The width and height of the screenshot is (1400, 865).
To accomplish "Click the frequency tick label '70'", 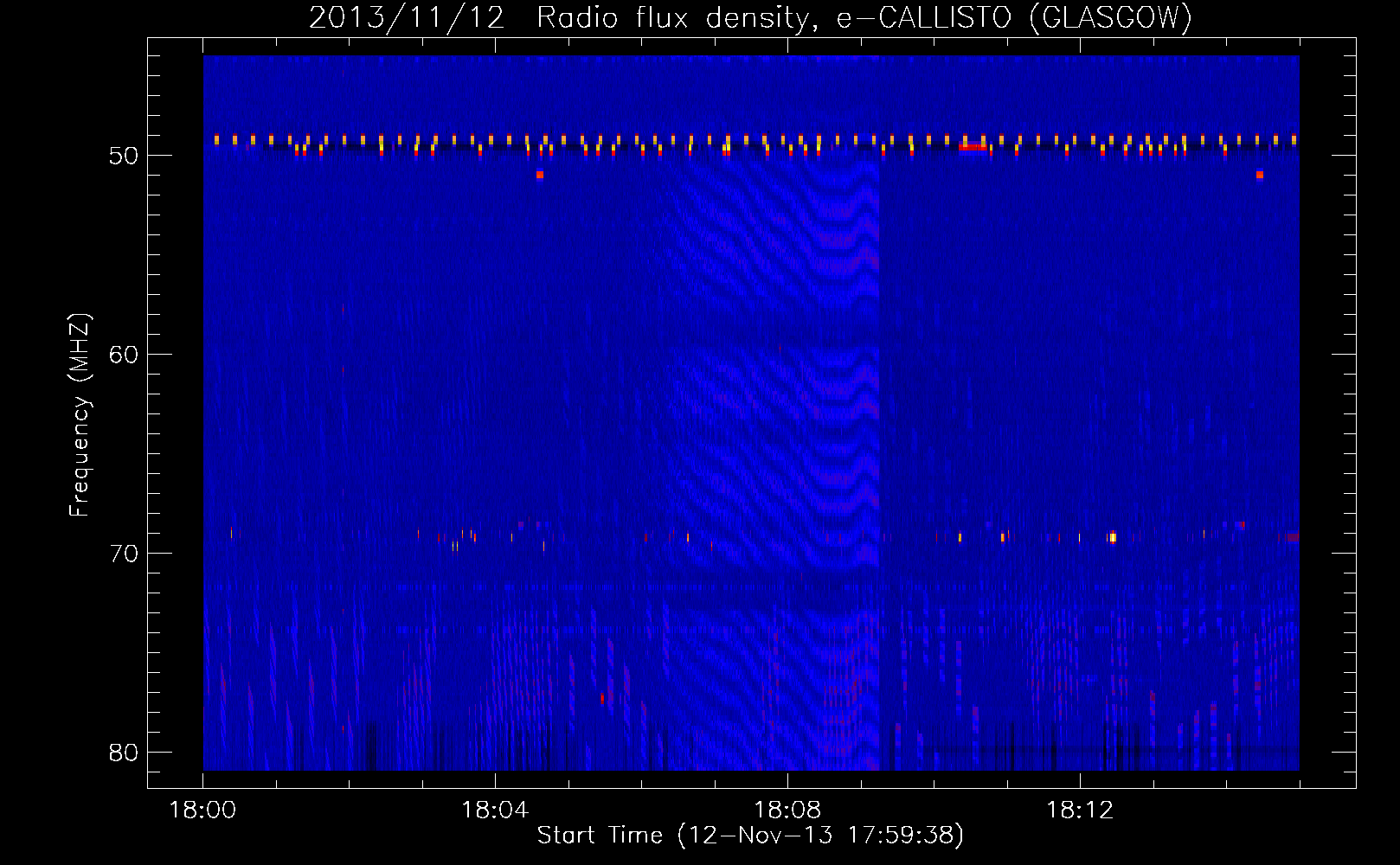I will (x=124, y=554).
